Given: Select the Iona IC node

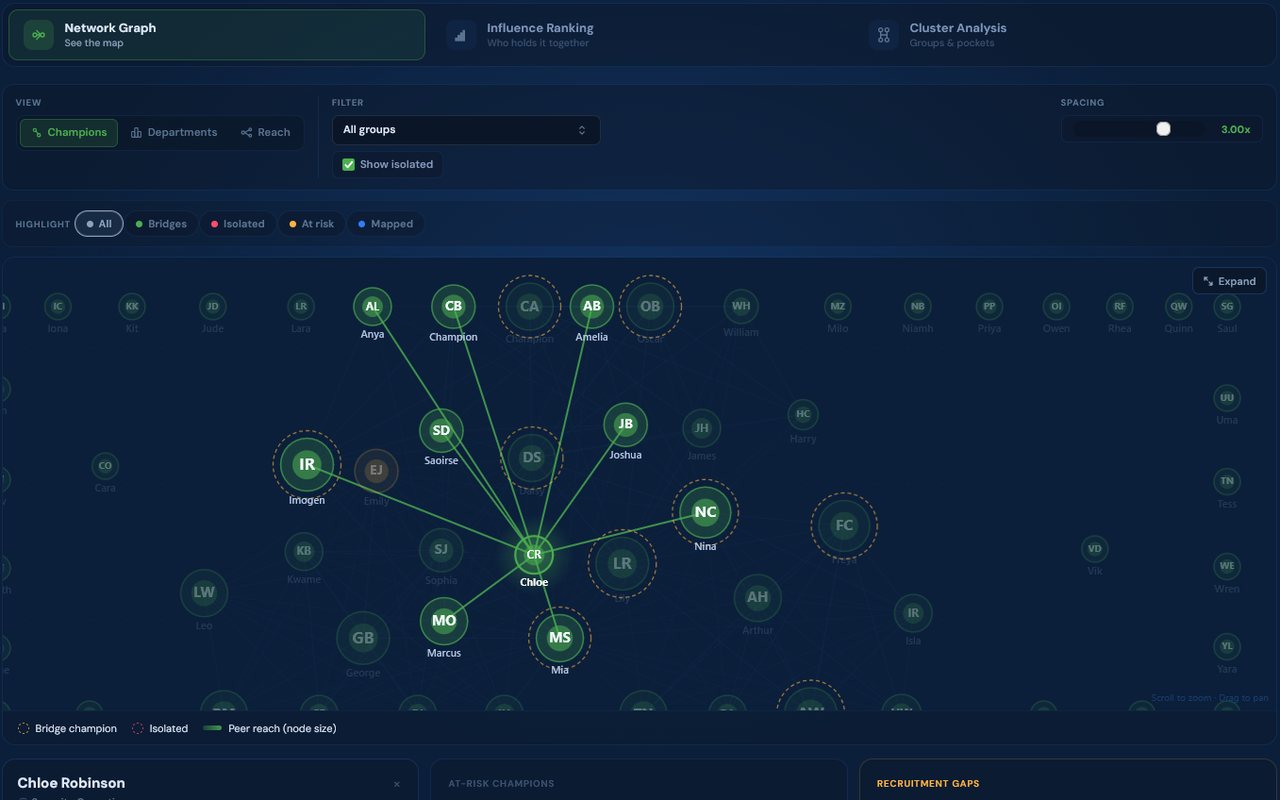Looking at the screenshot, I should coord(58,306).
